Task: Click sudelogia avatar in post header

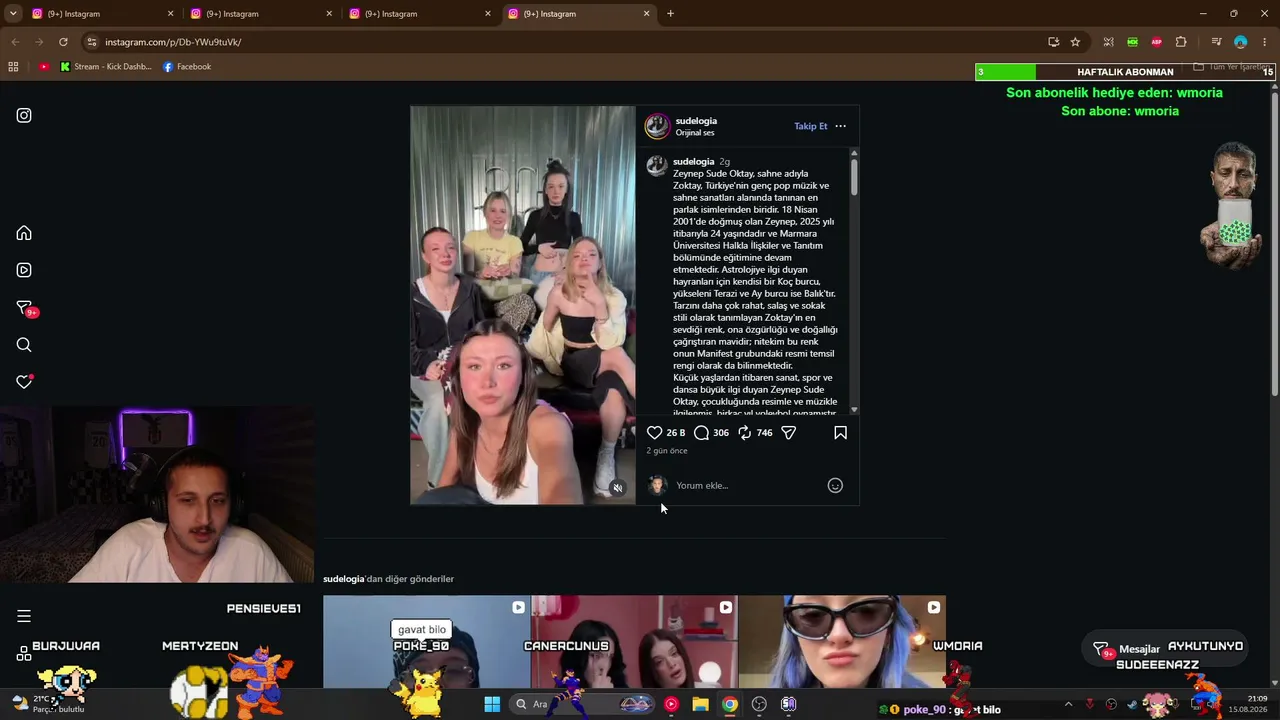Action: click(657, 126)
